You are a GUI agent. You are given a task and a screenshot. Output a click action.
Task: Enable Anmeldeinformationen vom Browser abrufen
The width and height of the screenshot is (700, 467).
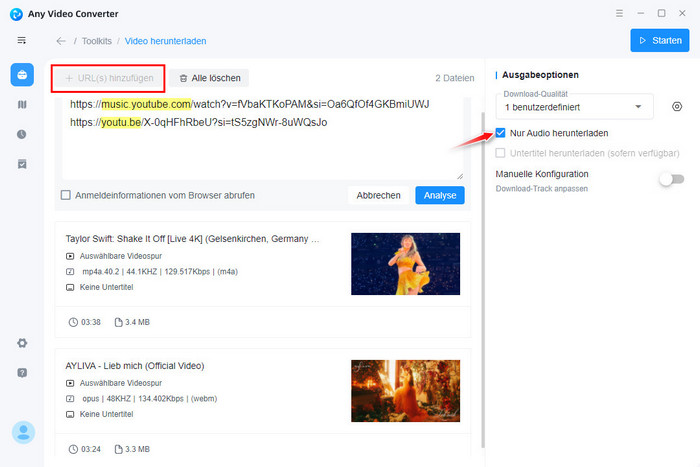tap(66, 195)
